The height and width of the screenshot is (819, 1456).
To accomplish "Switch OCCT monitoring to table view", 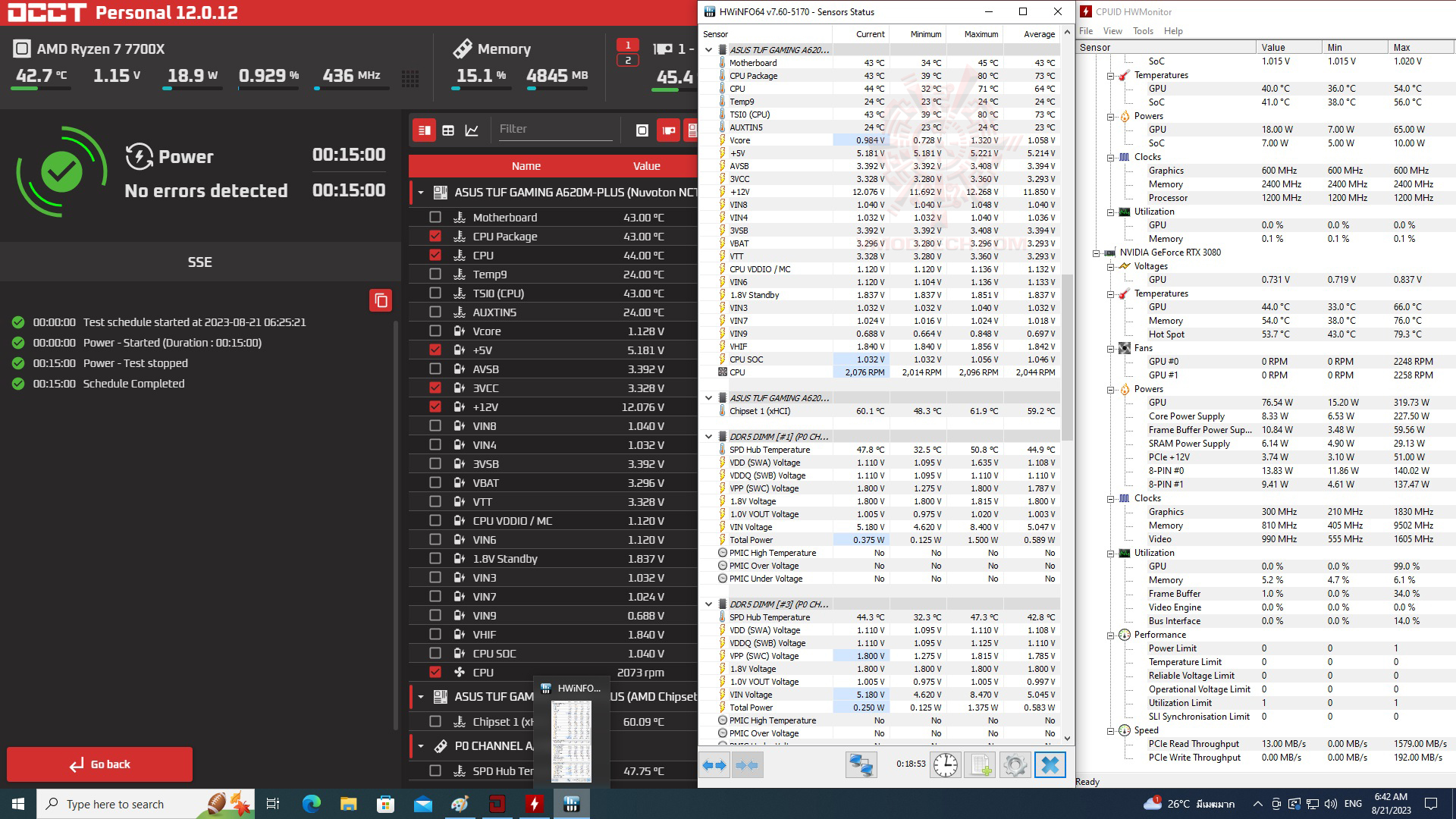I will coord(448,130).
